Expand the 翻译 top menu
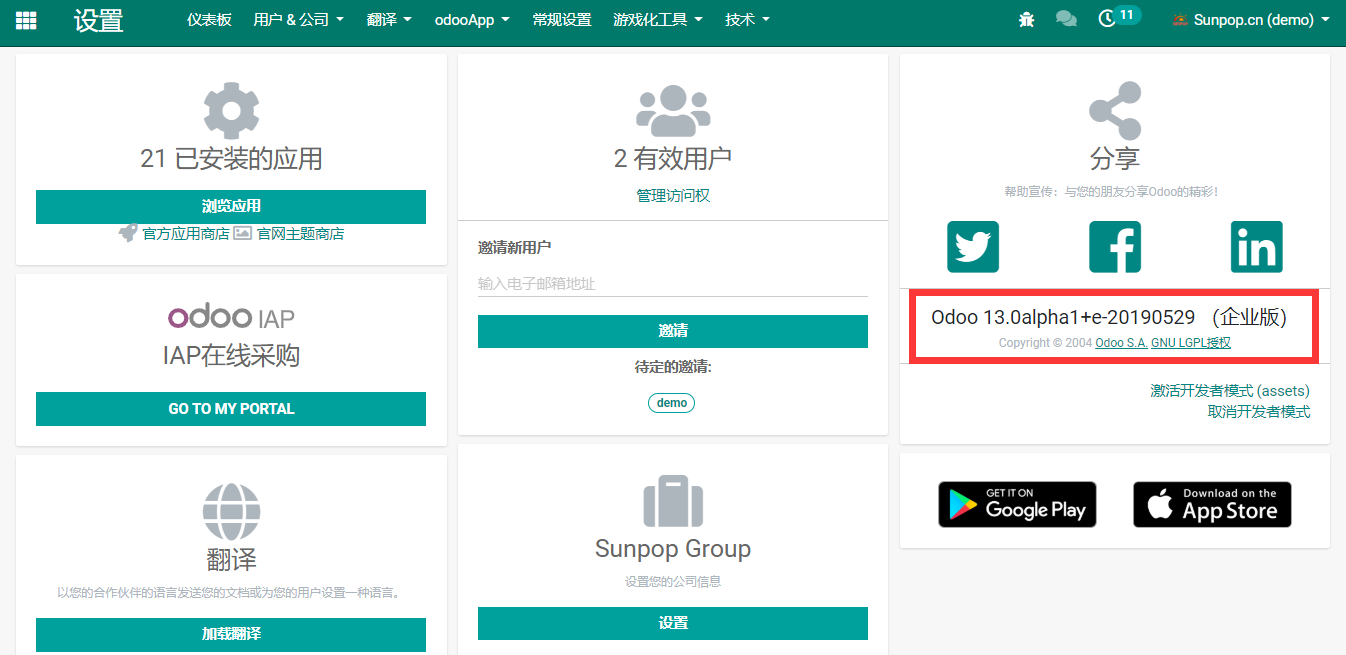Screen dimensions: 1346x655 (389, 19)
